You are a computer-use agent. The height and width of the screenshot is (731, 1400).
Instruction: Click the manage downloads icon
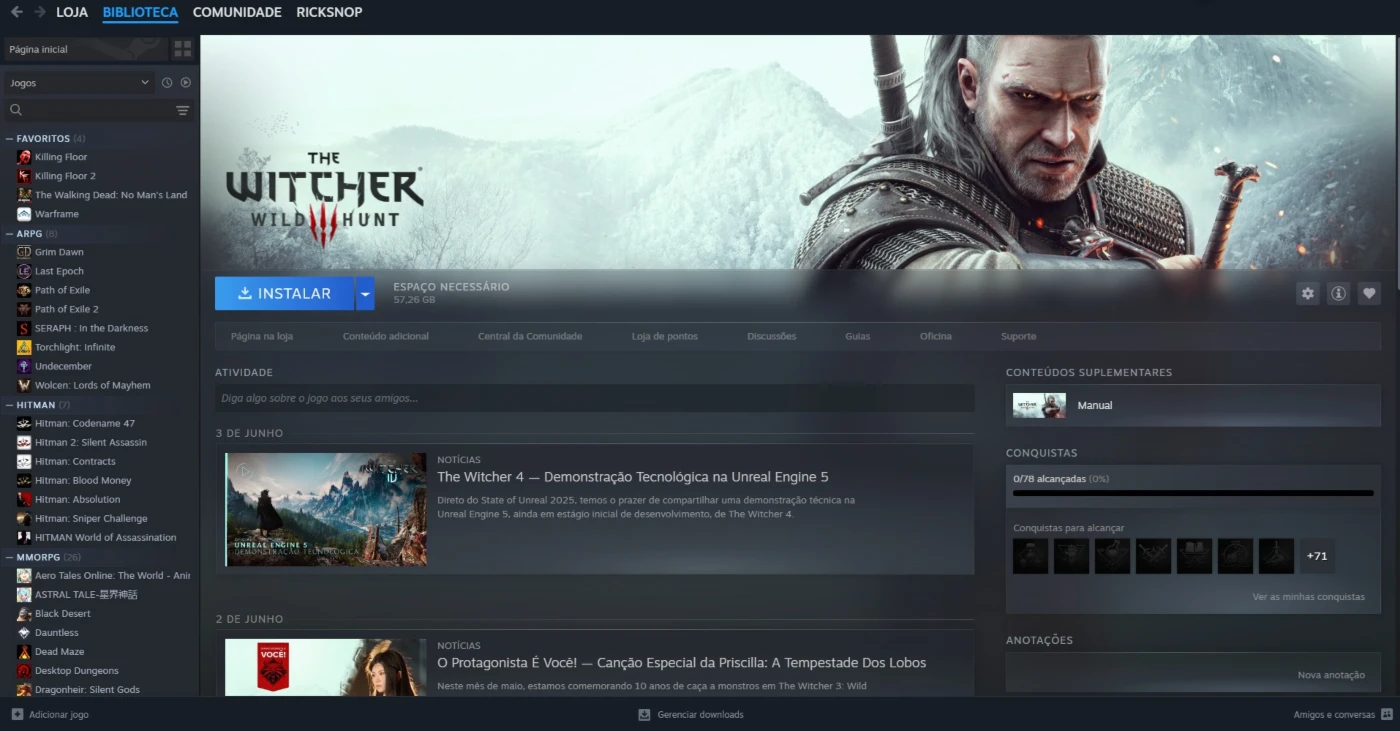[645, 715]
